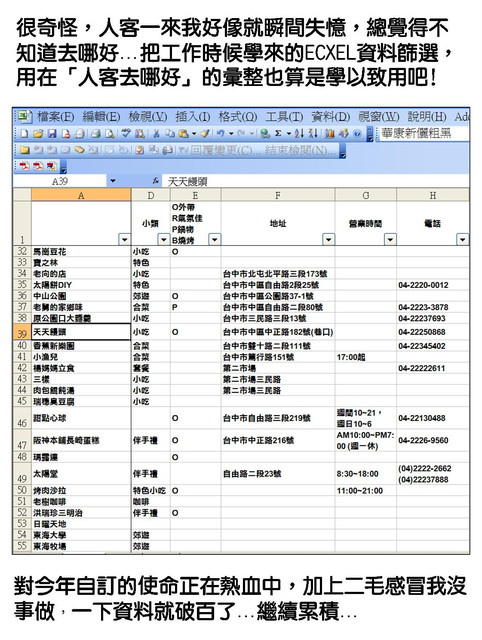Click the Sort Descending icon
The width and height of the screenshot is (482, 640).
pyautogui.click(x=313, y=133)
